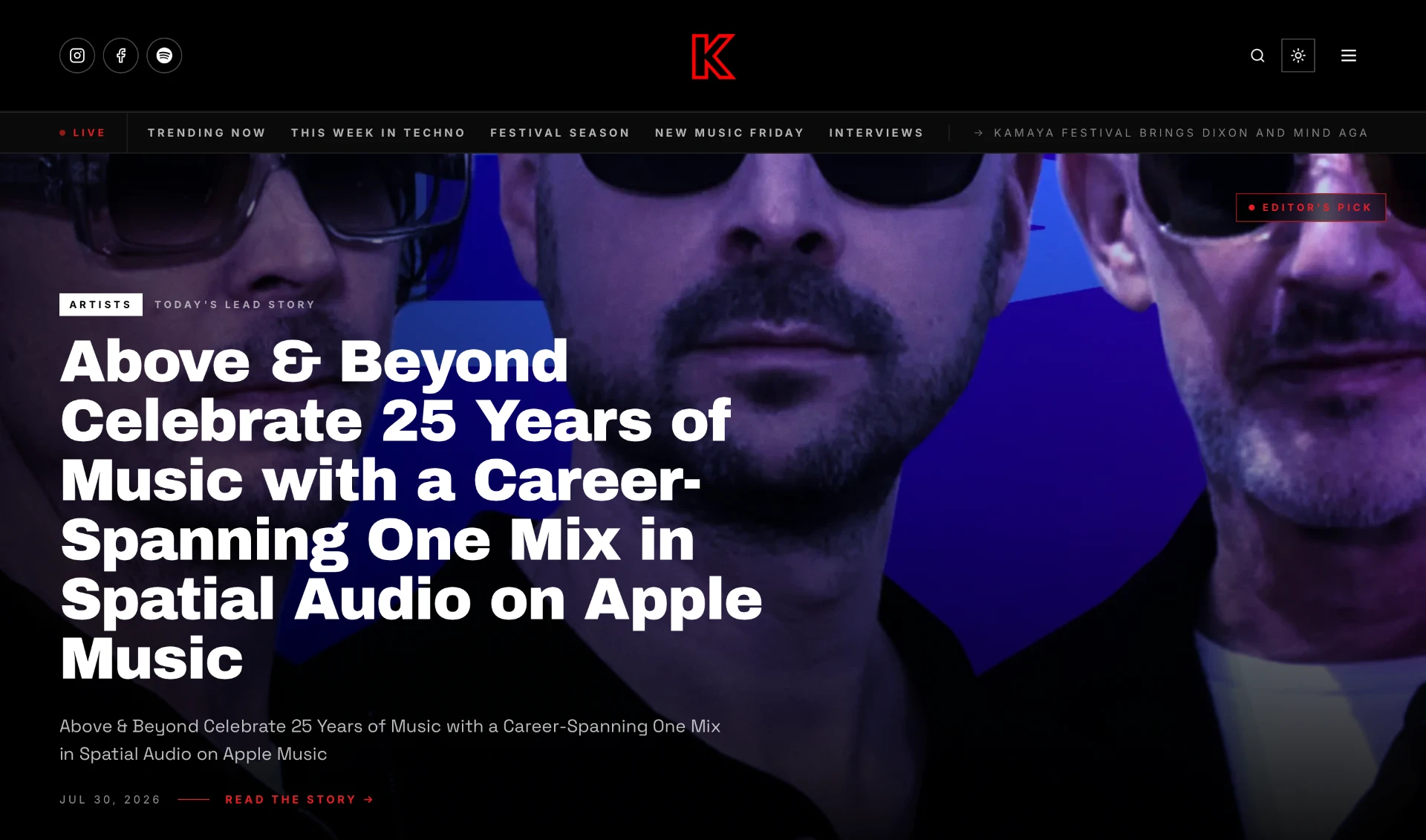The image size is (1426, 840).
Task: Click Read The Story link
Action: coord(299,800)
